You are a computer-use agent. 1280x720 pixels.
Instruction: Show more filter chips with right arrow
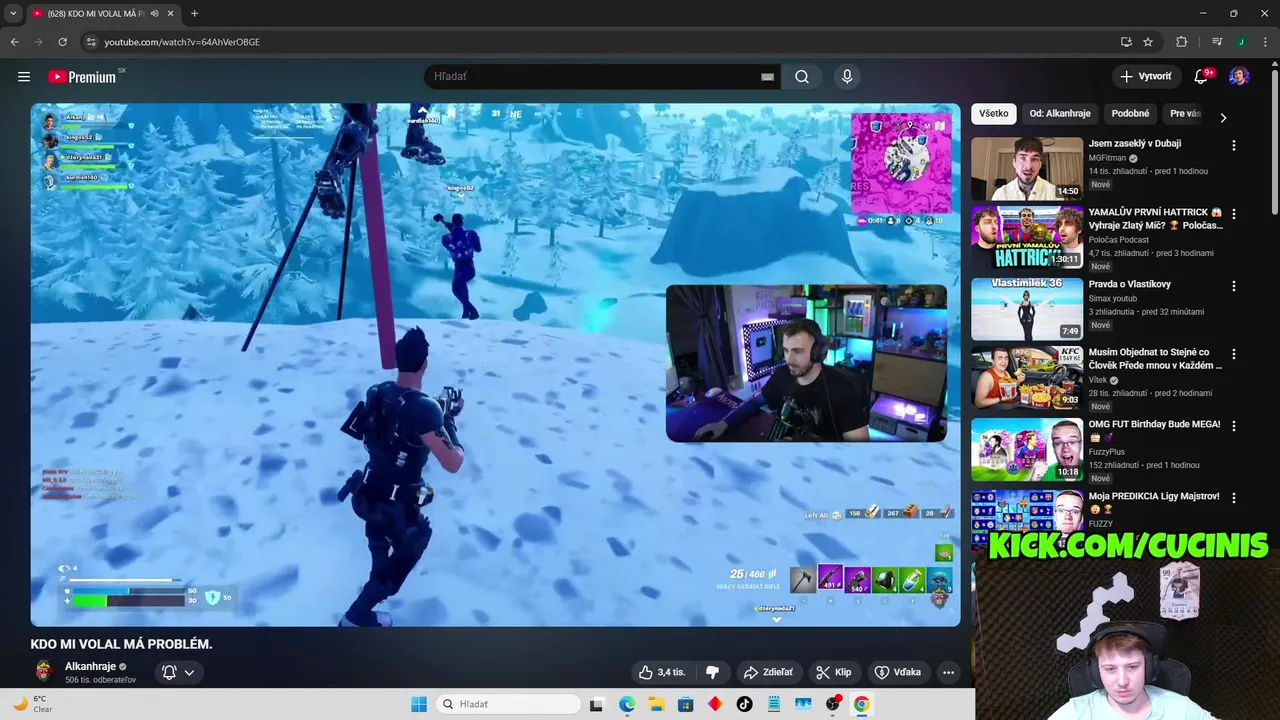pyautogui.click(x=1223, y=117)
